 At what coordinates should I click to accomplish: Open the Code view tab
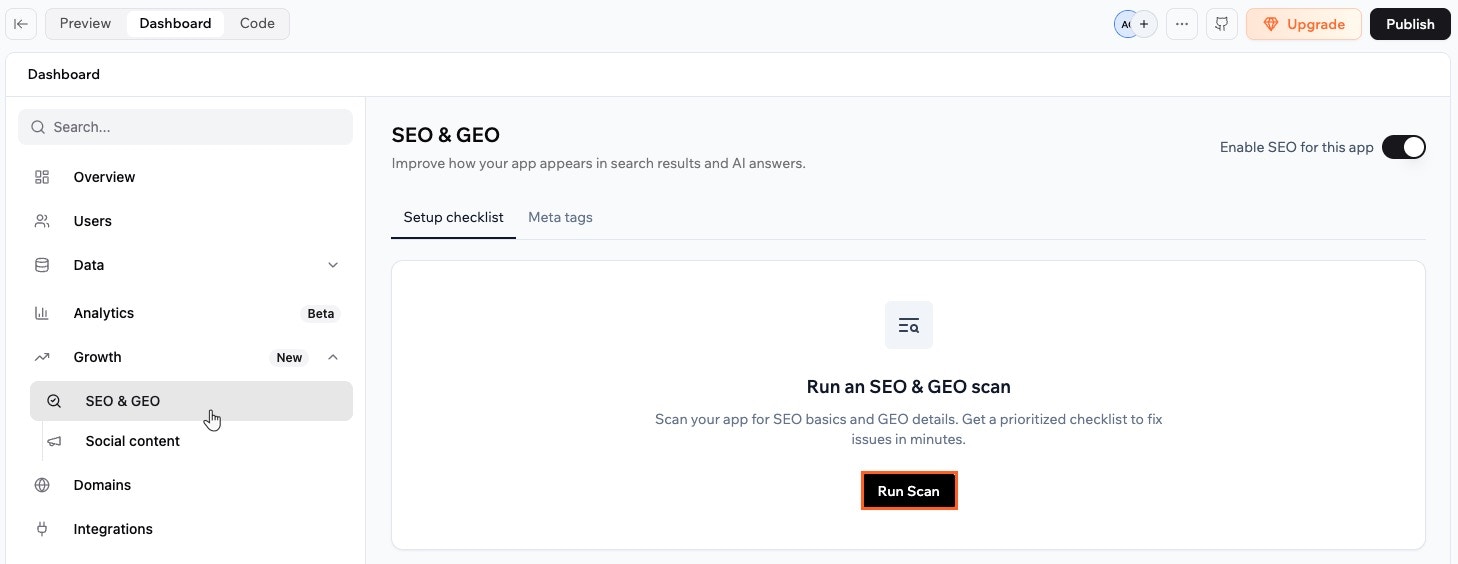[257, 24]
